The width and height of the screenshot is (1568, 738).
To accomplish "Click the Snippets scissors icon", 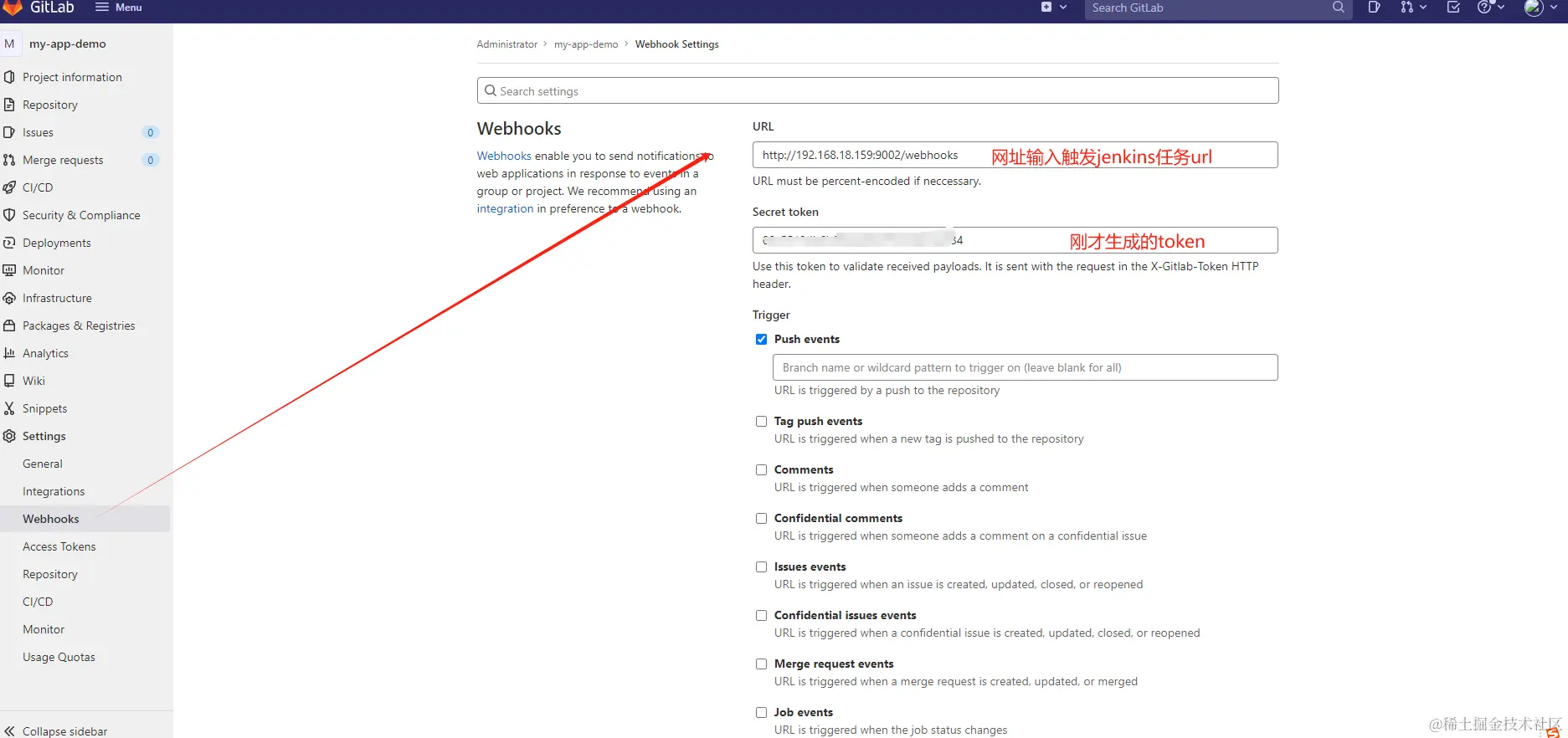I will coord(9,408).
